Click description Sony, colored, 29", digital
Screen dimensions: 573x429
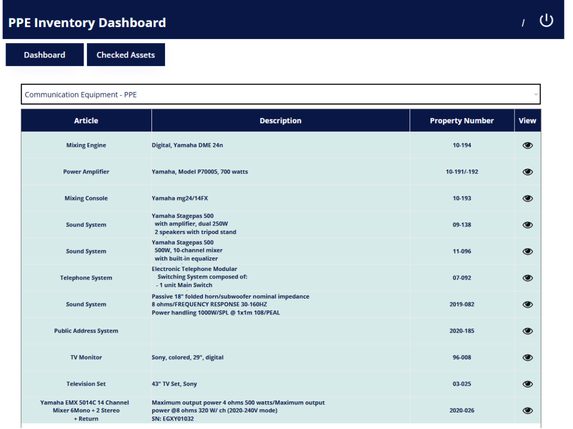coord(187,357)
